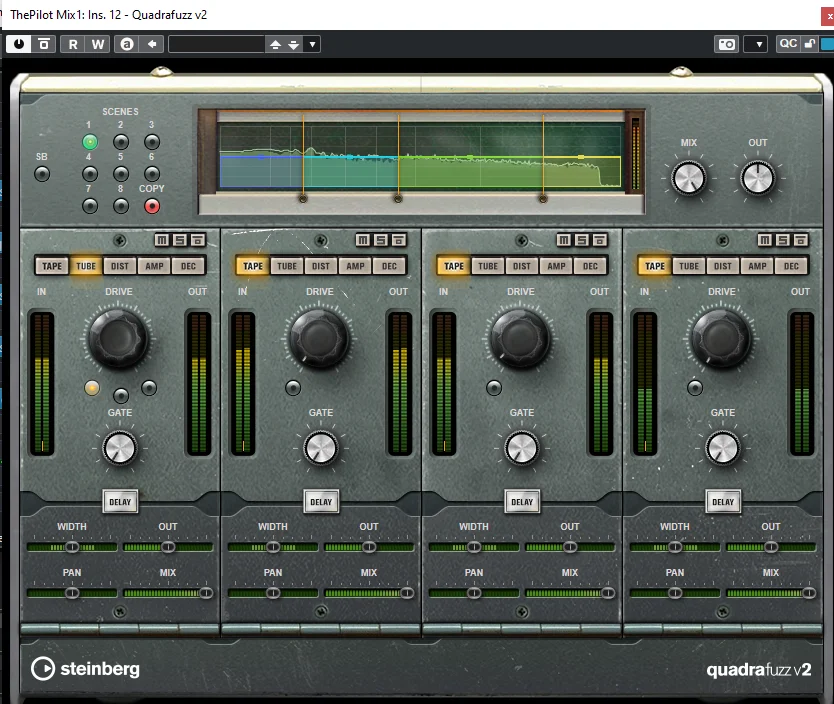Enable Read automation (R)
The height and width of the screenshot is (704, 834).
[x=73, y=44]
